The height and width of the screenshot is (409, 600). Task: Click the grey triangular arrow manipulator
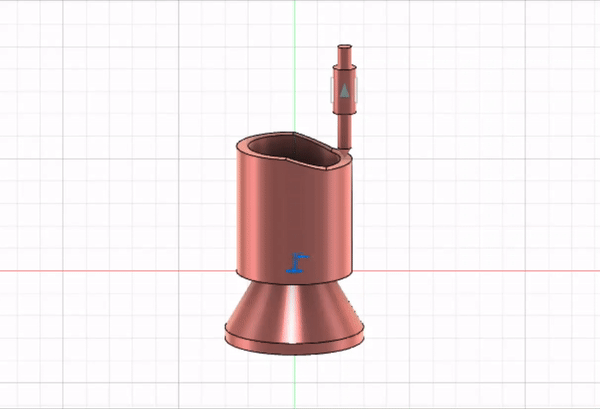[x=344, y=90]
